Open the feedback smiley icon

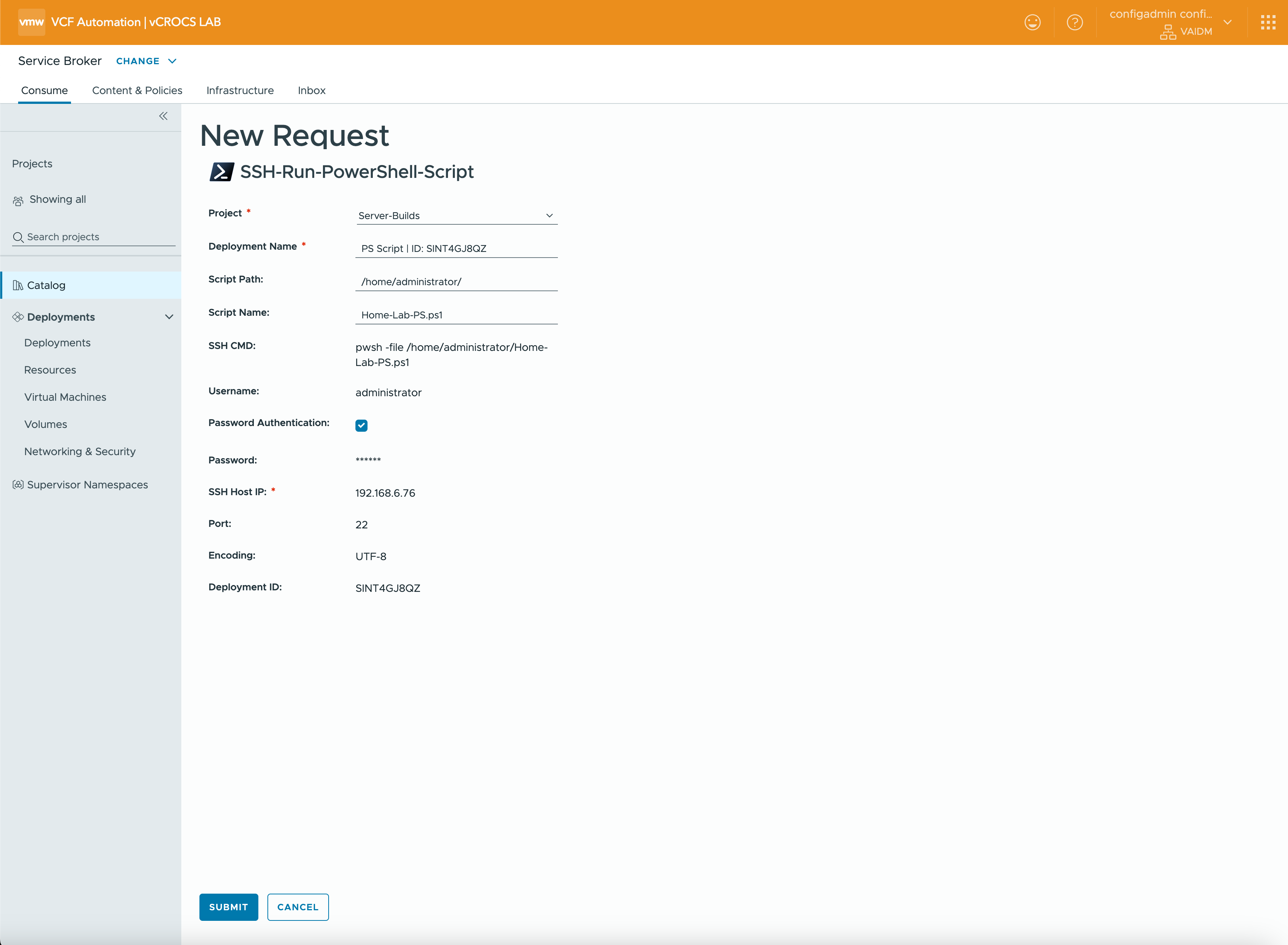(x=1032, y=22)
